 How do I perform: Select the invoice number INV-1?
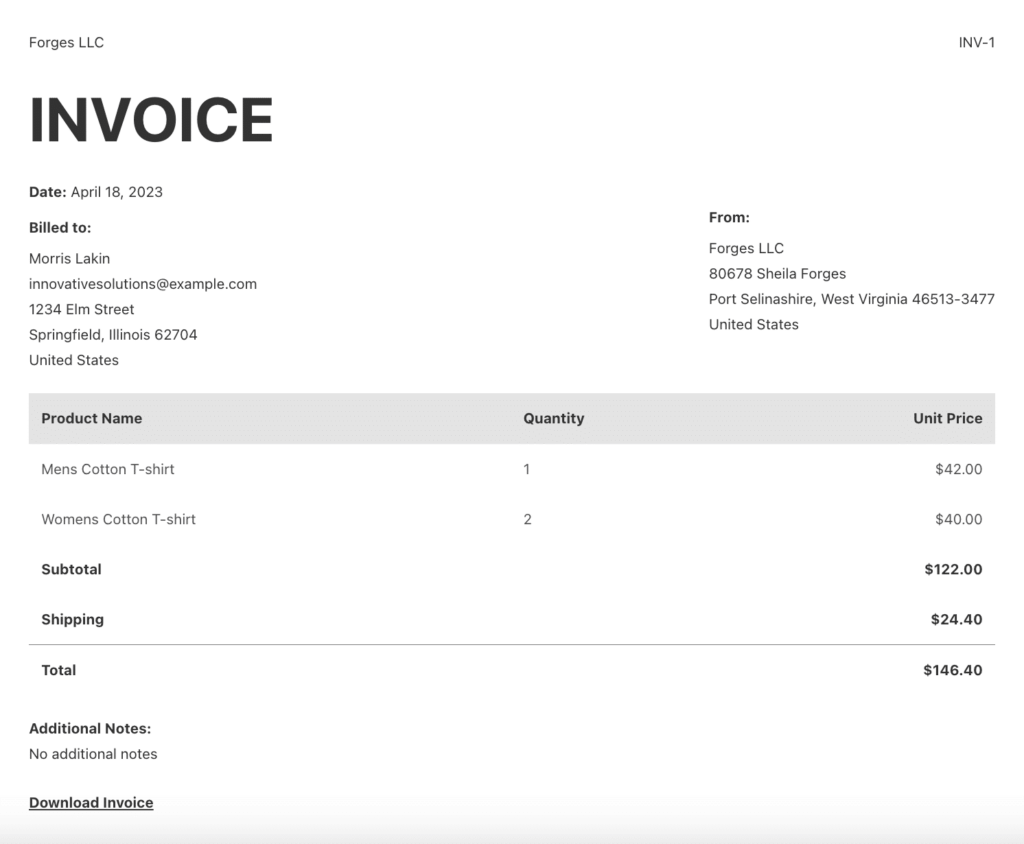(x=975, y=42)
